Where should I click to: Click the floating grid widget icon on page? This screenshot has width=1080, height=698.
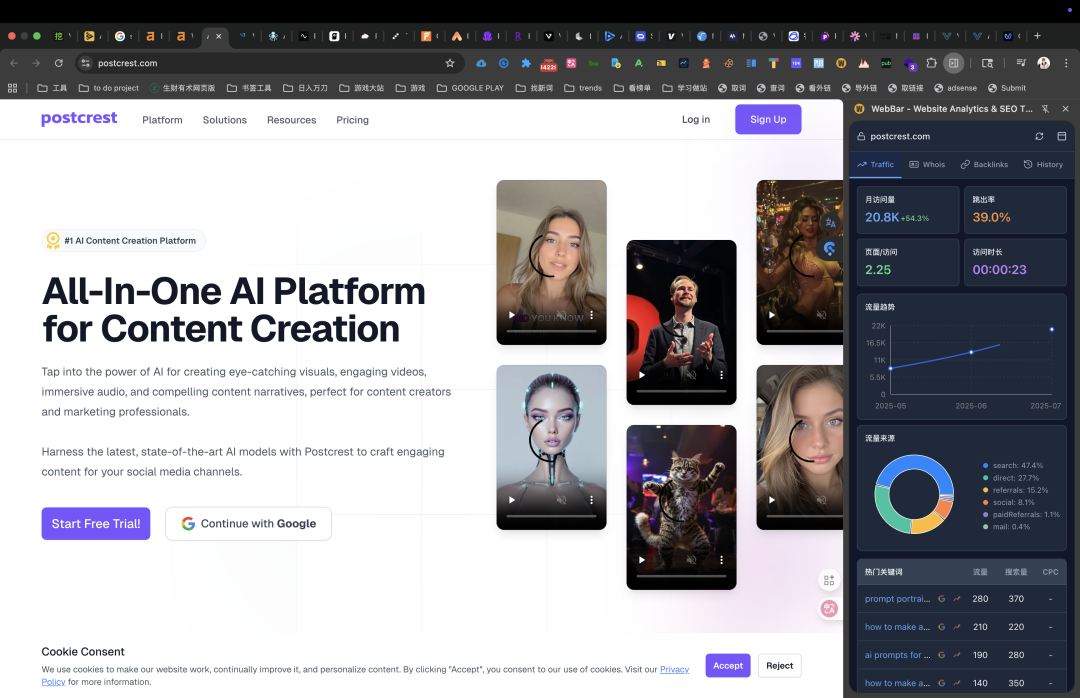tap(829, 580)
